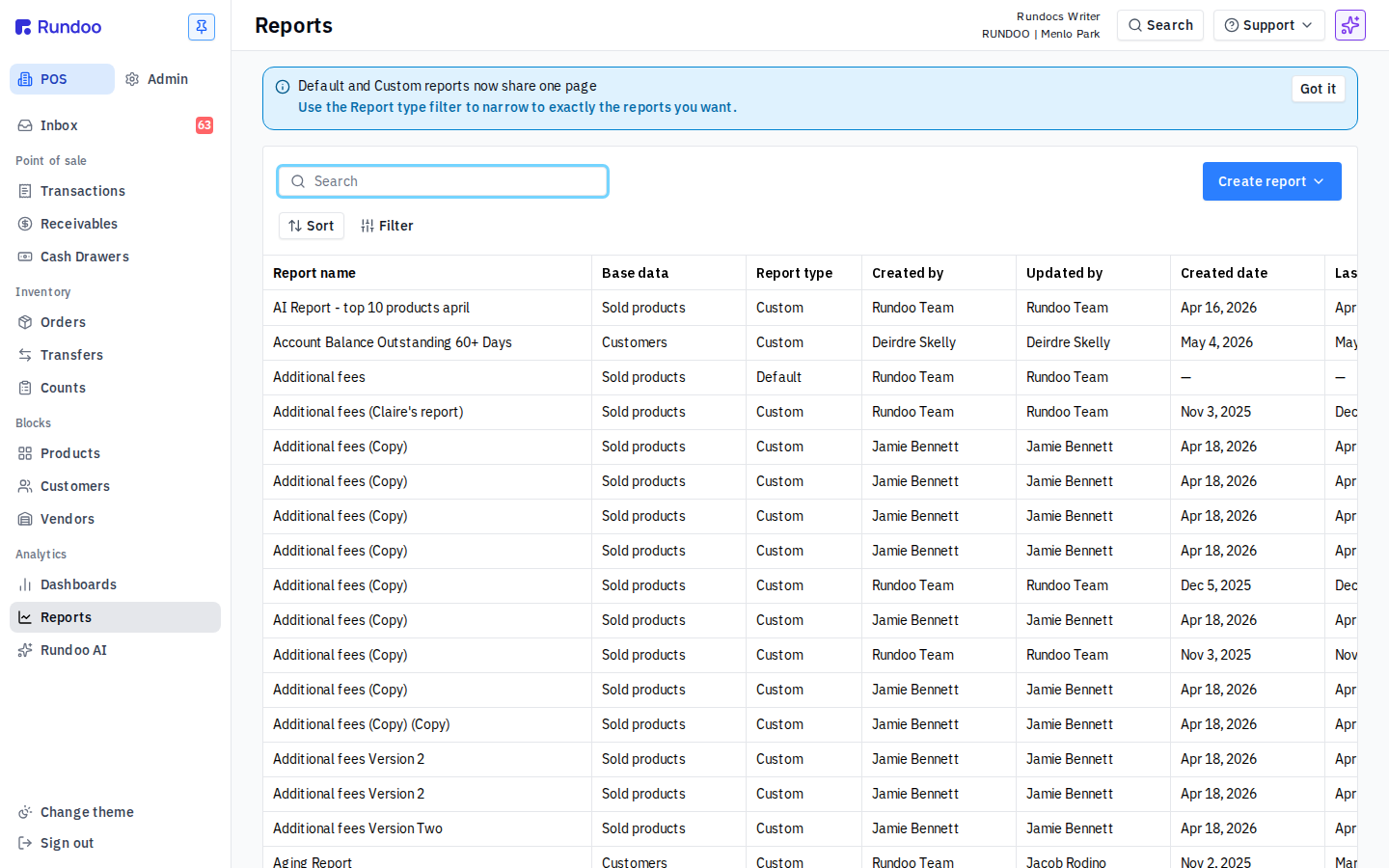Click the sliders icon on Filter
The height and width of the screenshot is (868, 1389).
pos(368,226)
